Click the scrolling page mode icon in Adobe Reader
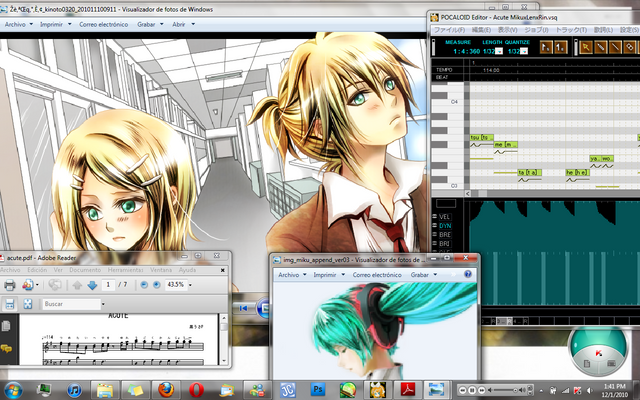The width and height of the screenshot is (640, 400). click(10, 304)
